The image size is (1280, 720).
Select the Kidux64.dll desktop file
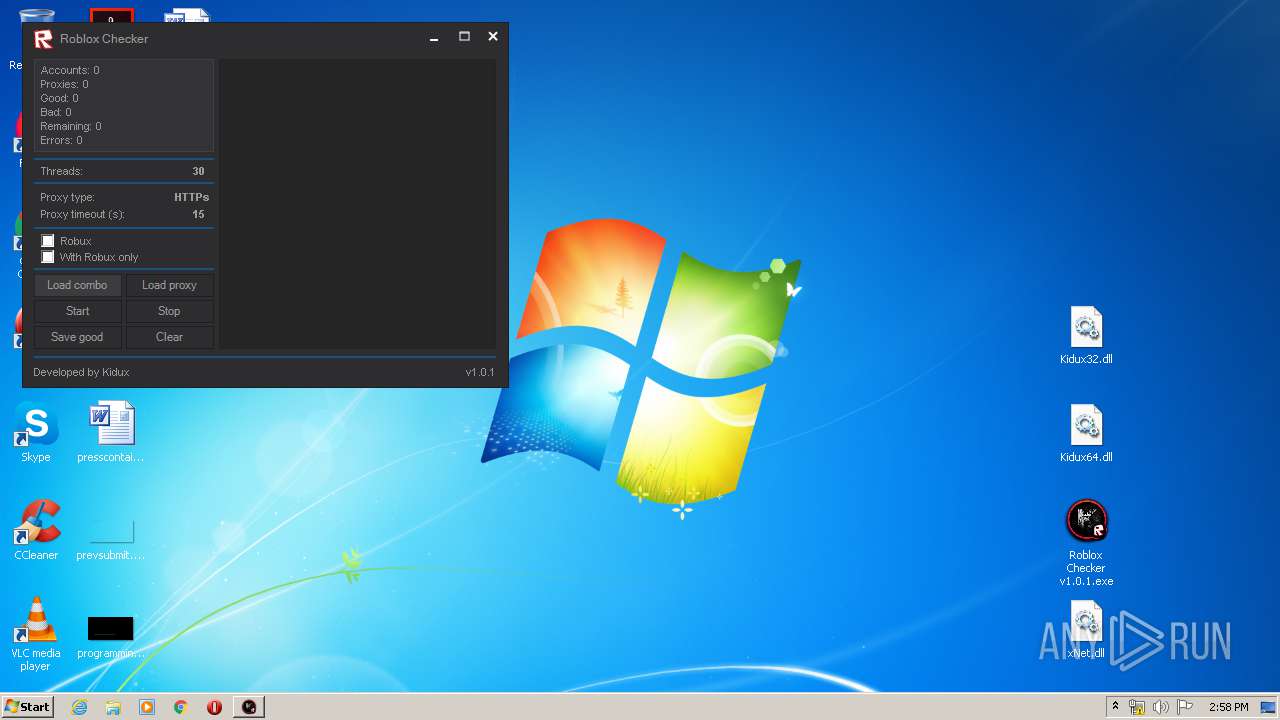1086,434
